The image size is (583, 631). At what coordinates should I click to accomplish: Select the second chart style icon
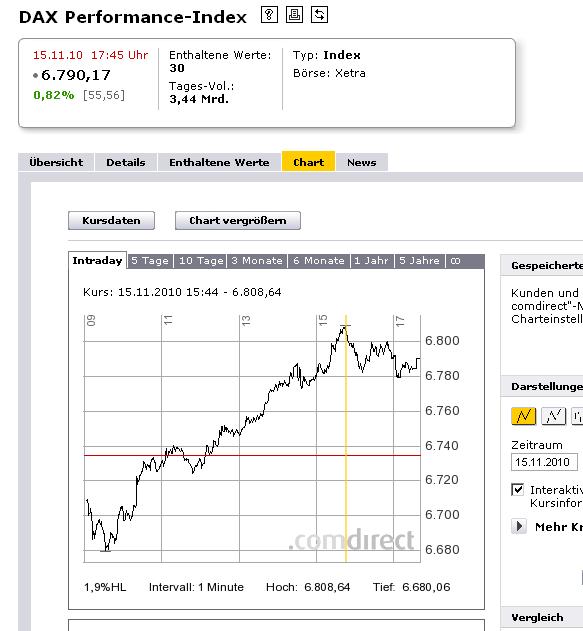(554, 416)
